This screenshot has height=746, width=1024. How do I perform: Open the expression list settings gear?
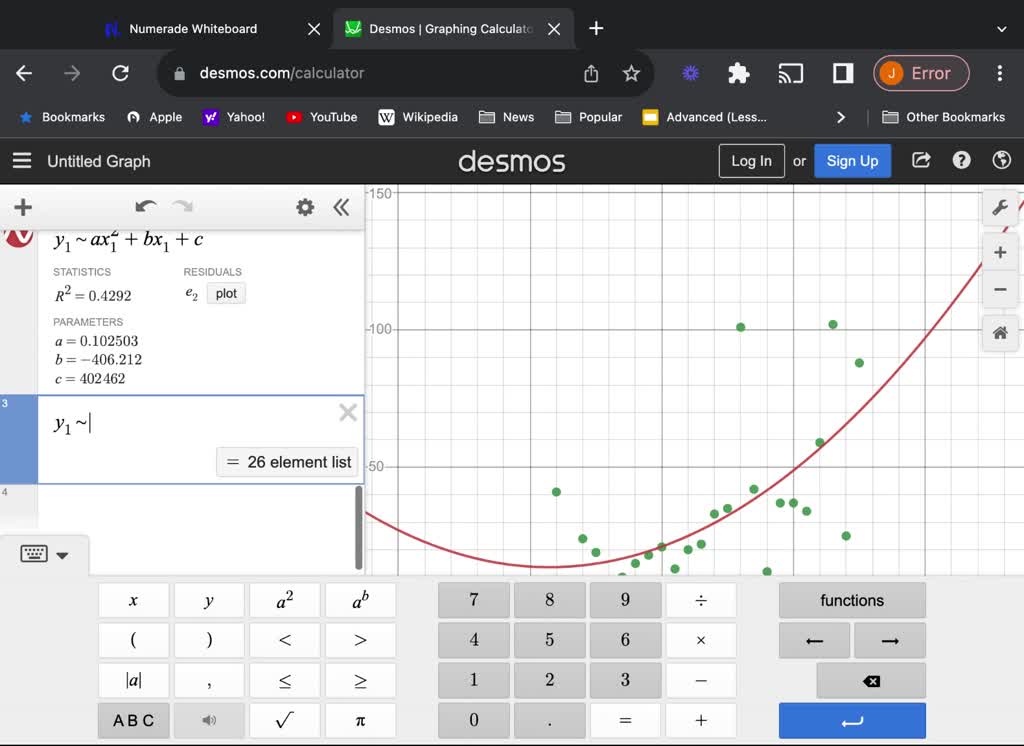[x=305, y=208]
